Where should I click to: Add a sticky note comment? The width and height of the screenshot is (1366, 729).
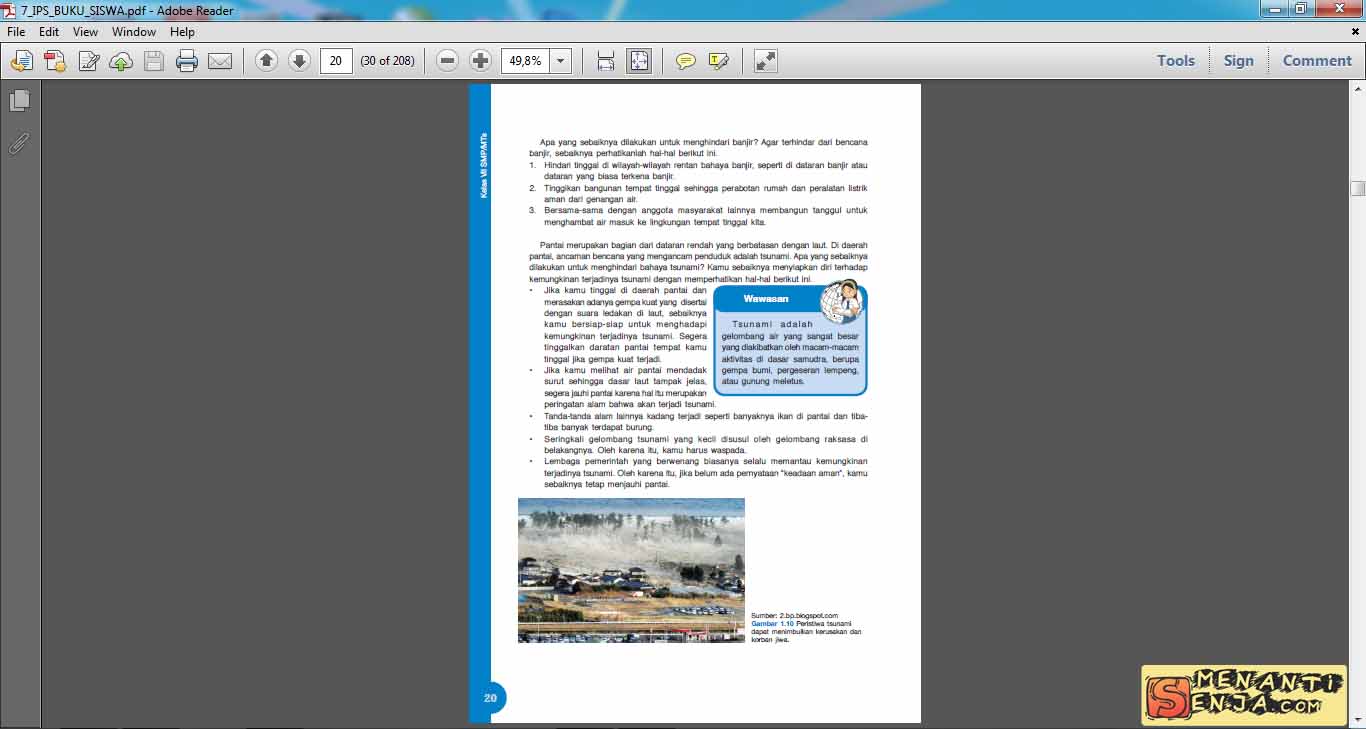[x=686, y=61]
